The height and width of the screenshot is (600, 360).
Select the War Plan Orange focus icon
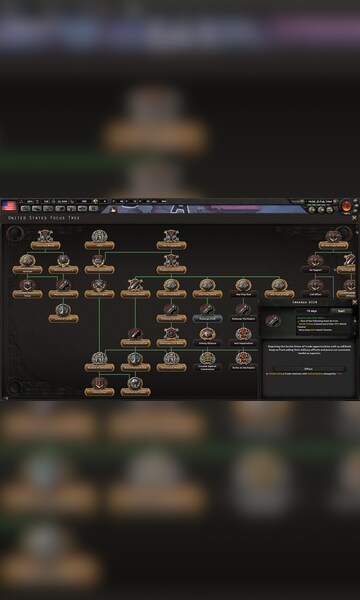click(x=279, y=285)
